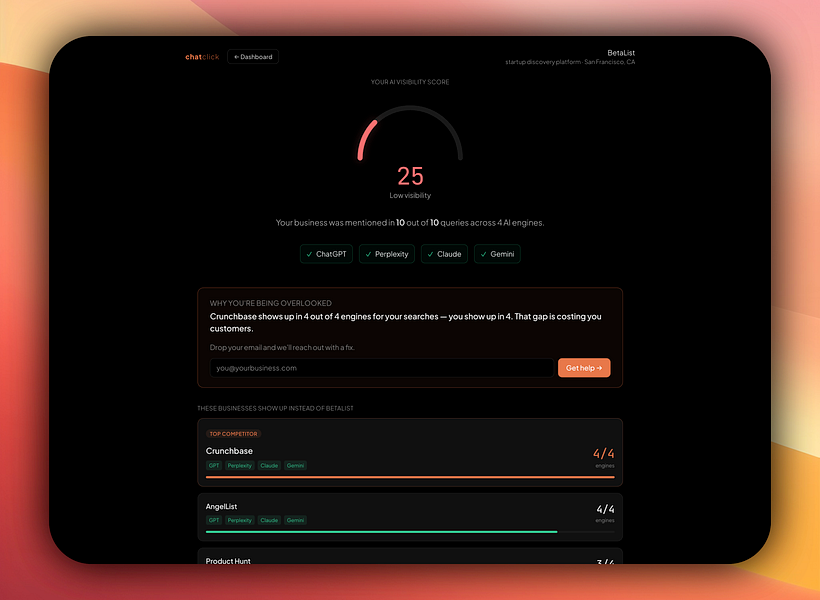Click the GPT tag under AngelList
The height and width of the screenshot is (600, 820).
(214, 520)
